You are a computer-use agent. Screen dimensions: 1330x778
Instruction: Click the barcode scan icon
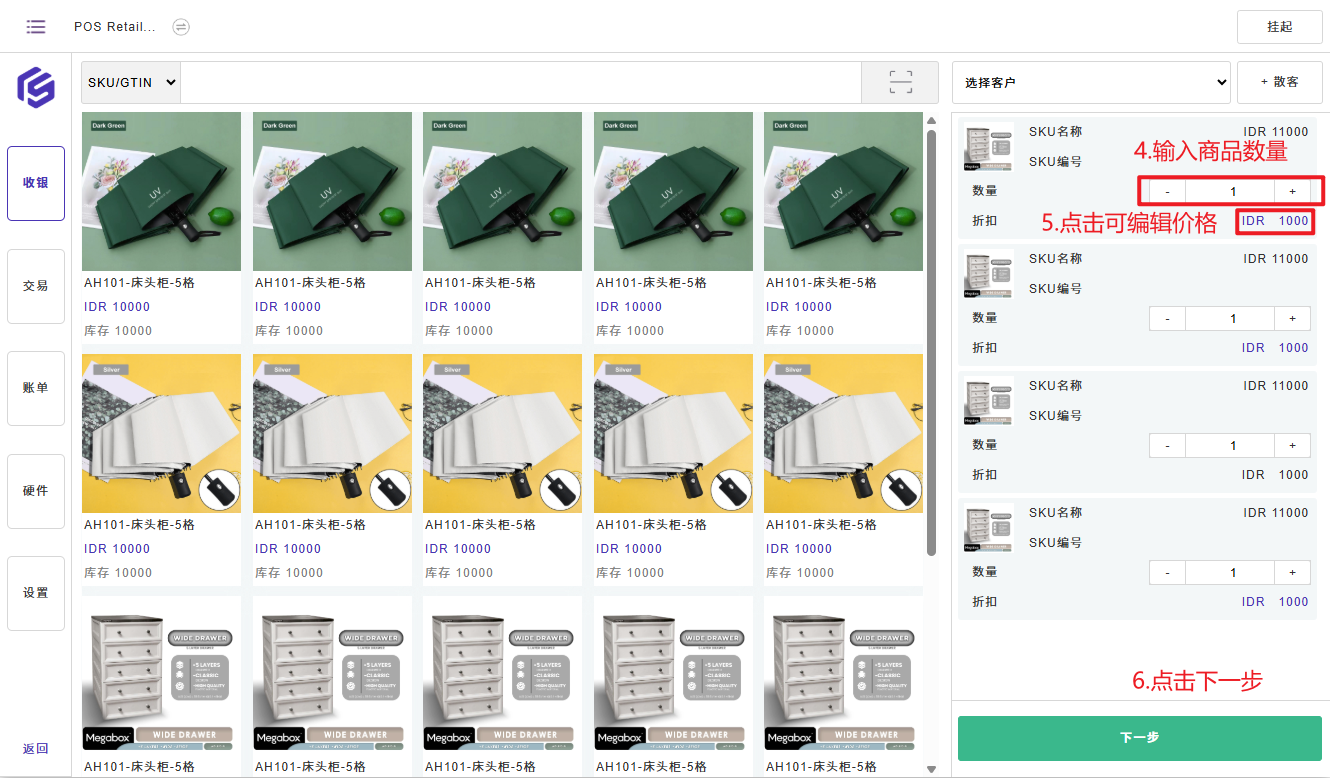(x=900, y=82)
